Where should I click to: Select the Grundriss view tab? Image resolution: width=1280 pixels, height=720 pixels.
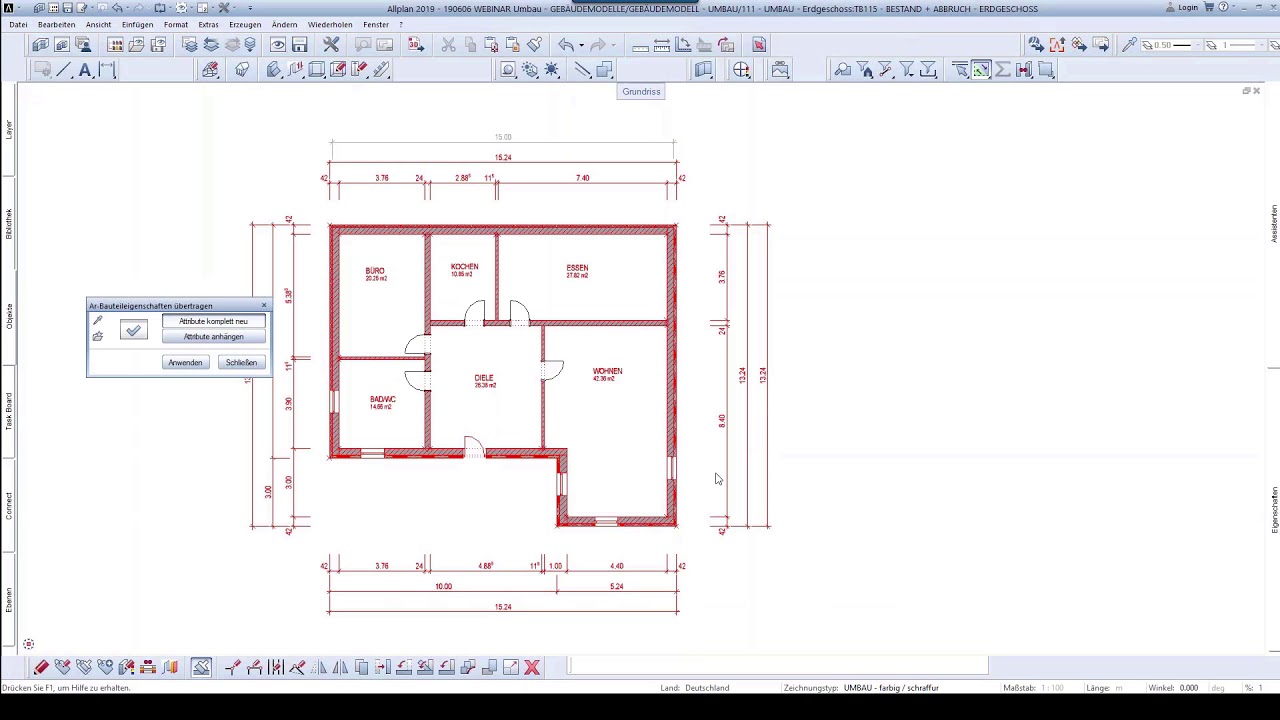(x=641, y=91)
